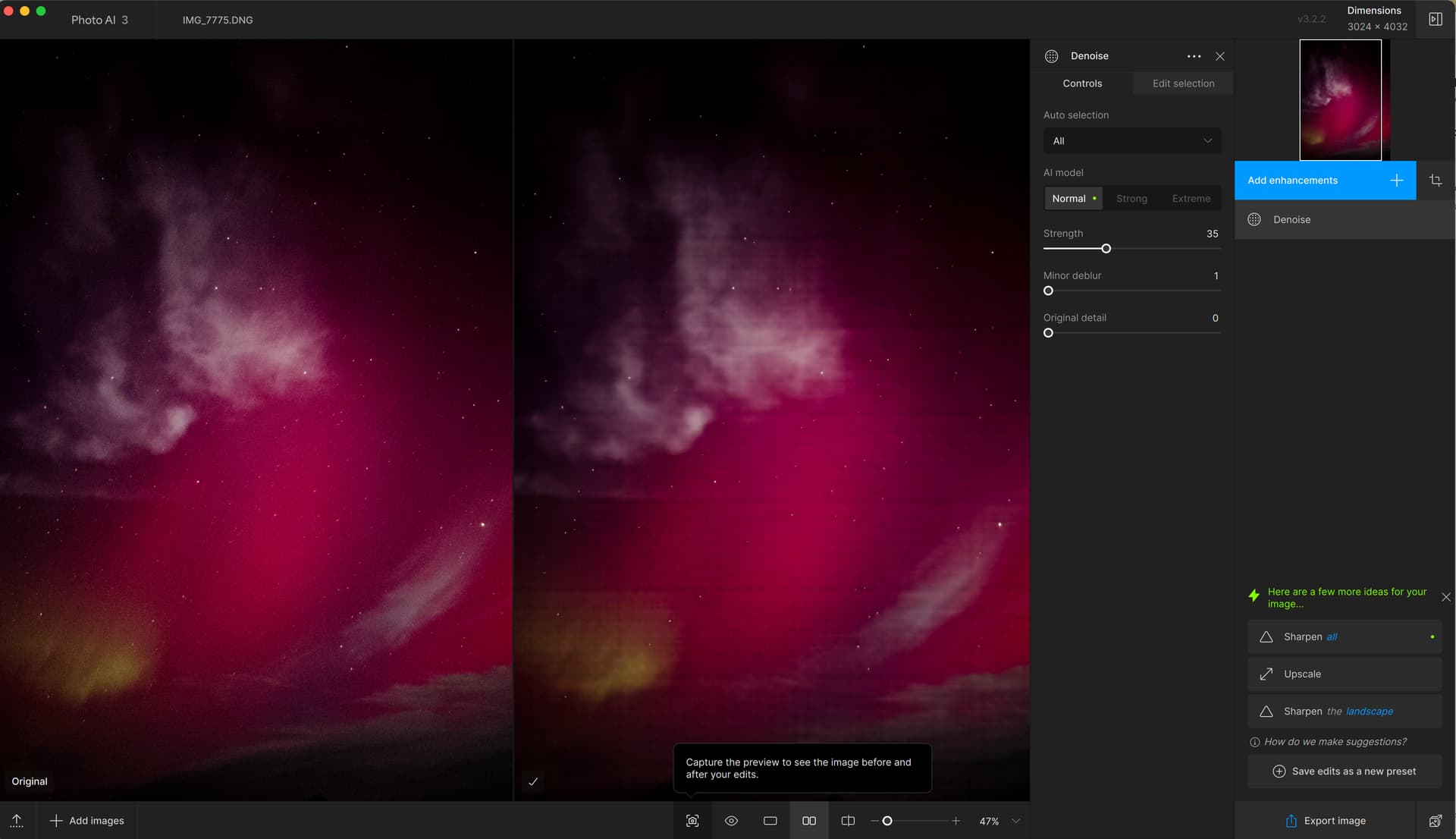The height and width of the screenshot is (839, 1456).
Task: Switch to single view layout icon
Action: point(770,821)
